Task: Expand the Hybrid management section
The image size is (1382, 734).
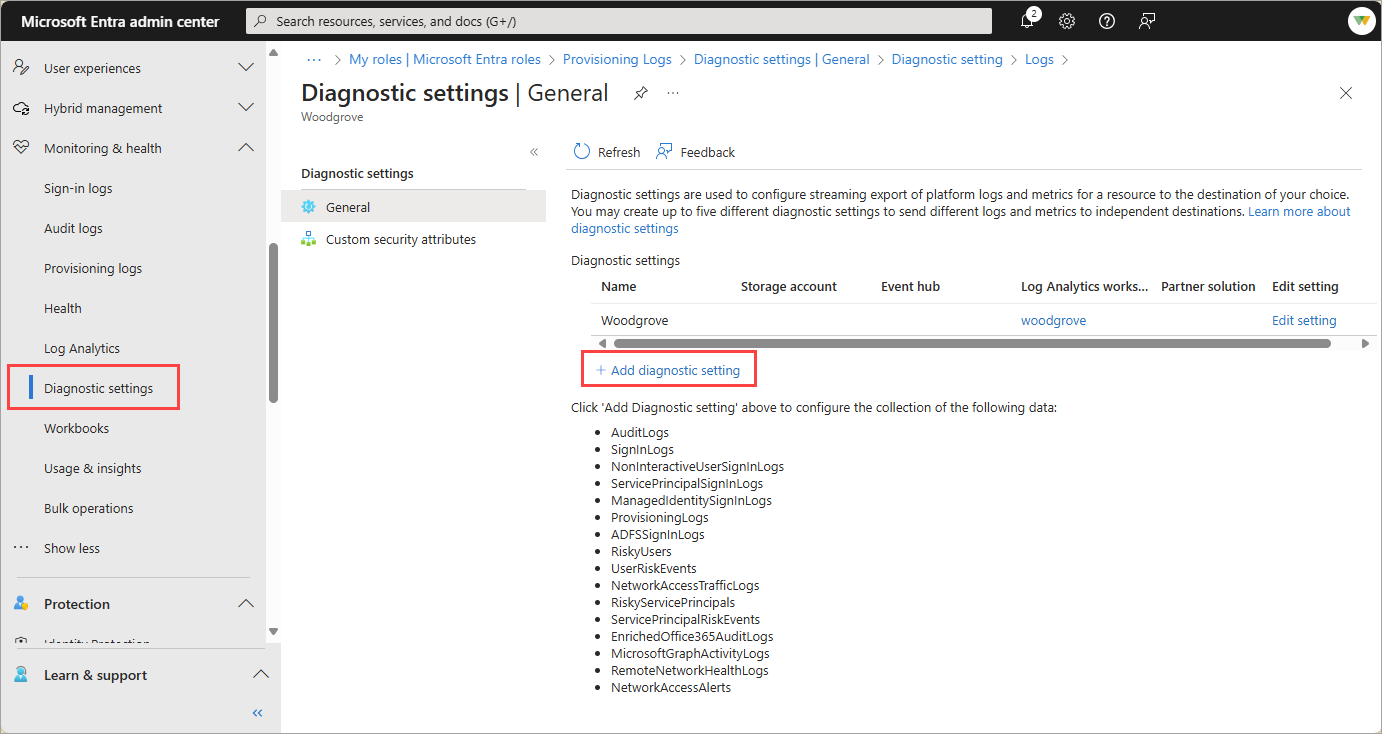Action: (x=245, y=108)
